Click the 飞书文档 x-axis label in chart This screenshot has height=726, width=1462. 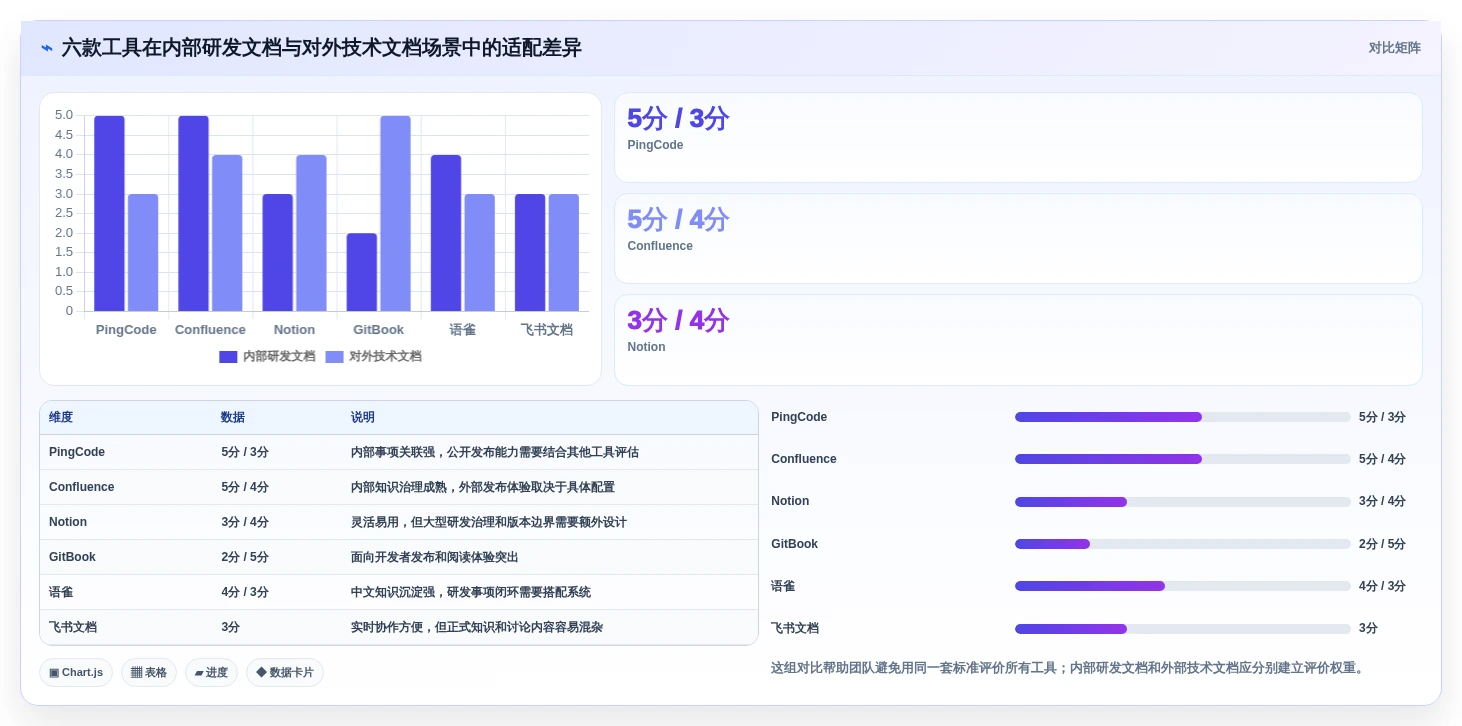click(x=547, y=330)
